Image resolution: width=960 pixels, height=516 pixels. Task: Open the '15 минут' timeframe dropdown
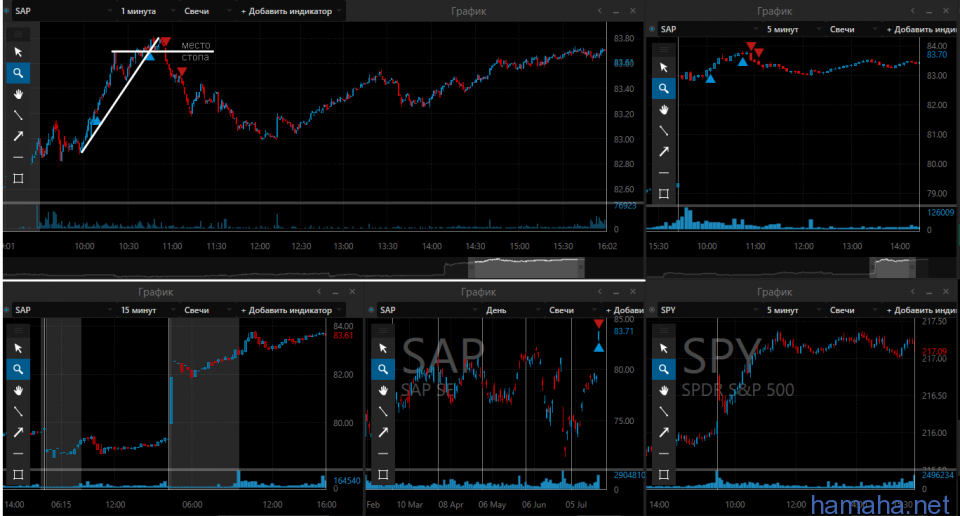(147, 310)
